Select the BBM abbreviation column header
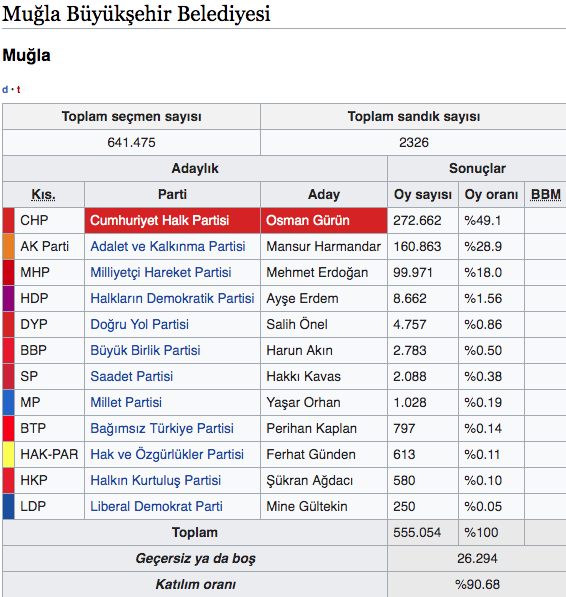This screenshot has width=566, height=597. click(546, 195)
